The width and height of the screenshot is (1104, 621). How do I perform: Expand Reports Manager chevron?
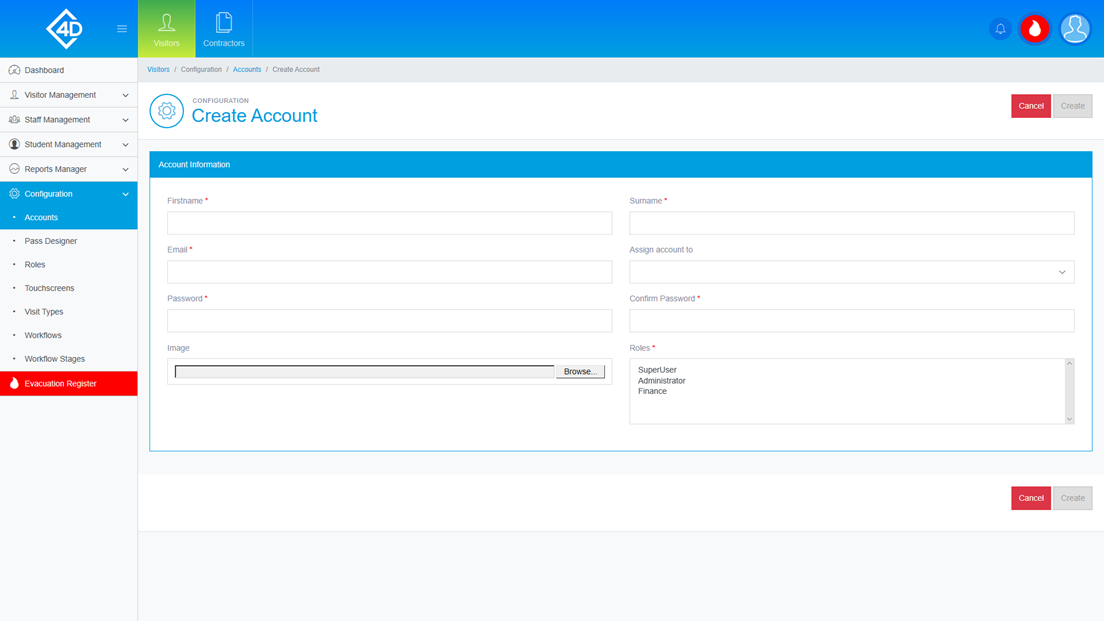125,169
